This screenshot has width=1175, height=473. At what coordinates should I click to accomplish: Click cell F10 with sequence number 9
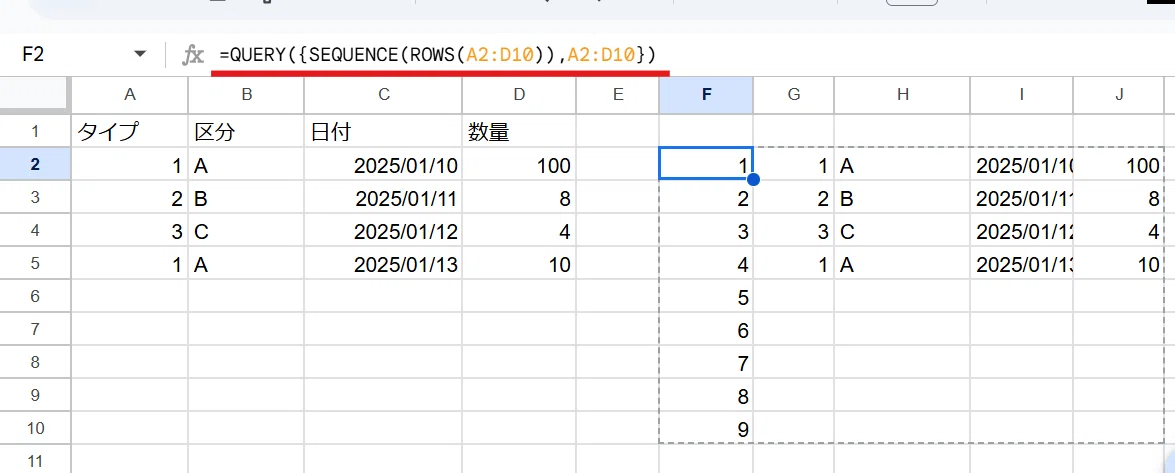click(x=706, y=428)
